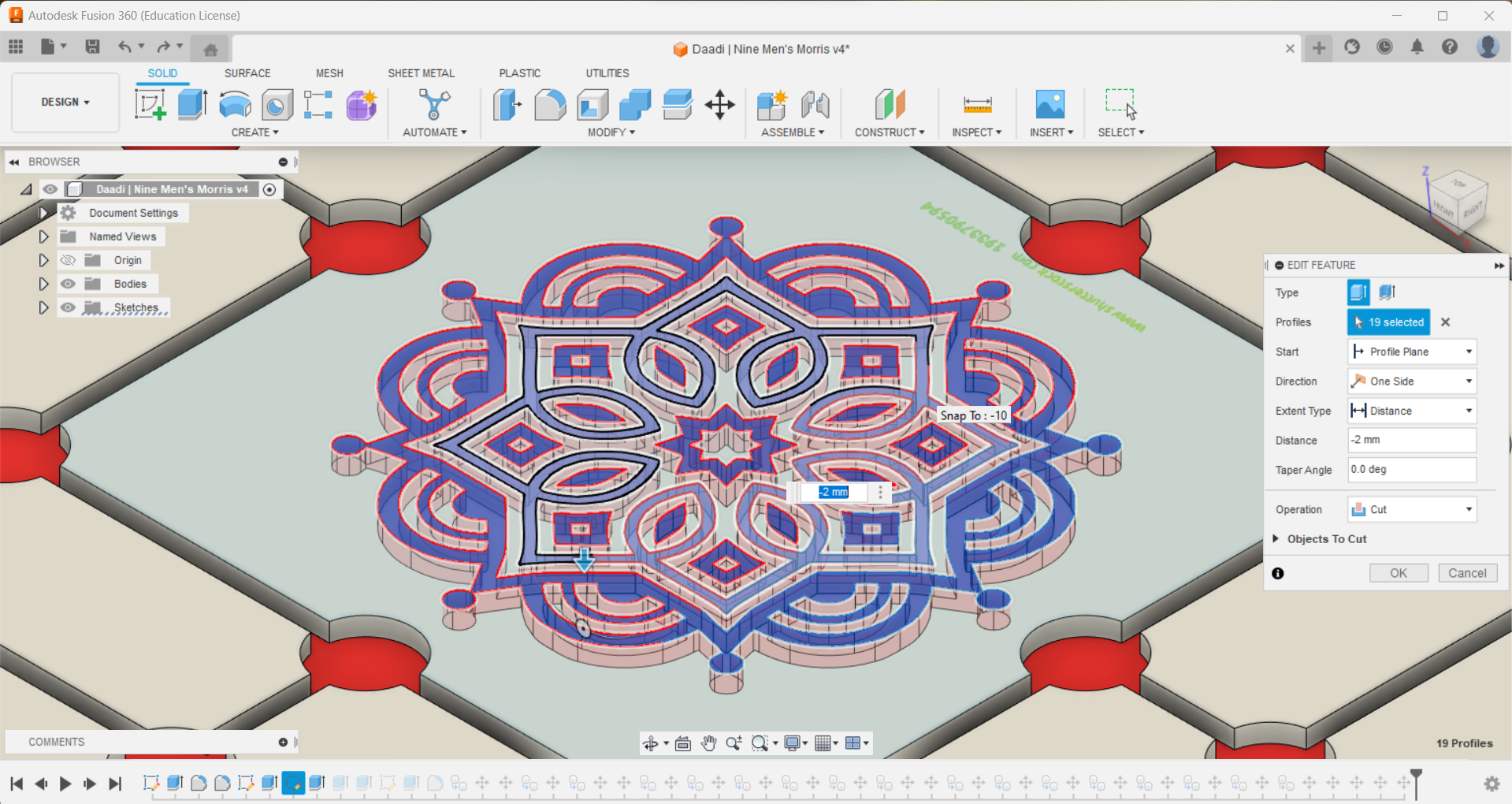This screenshot has height=804, width=1512.
Task: Switch to the SURFACE tab
Action: point(247,73)
